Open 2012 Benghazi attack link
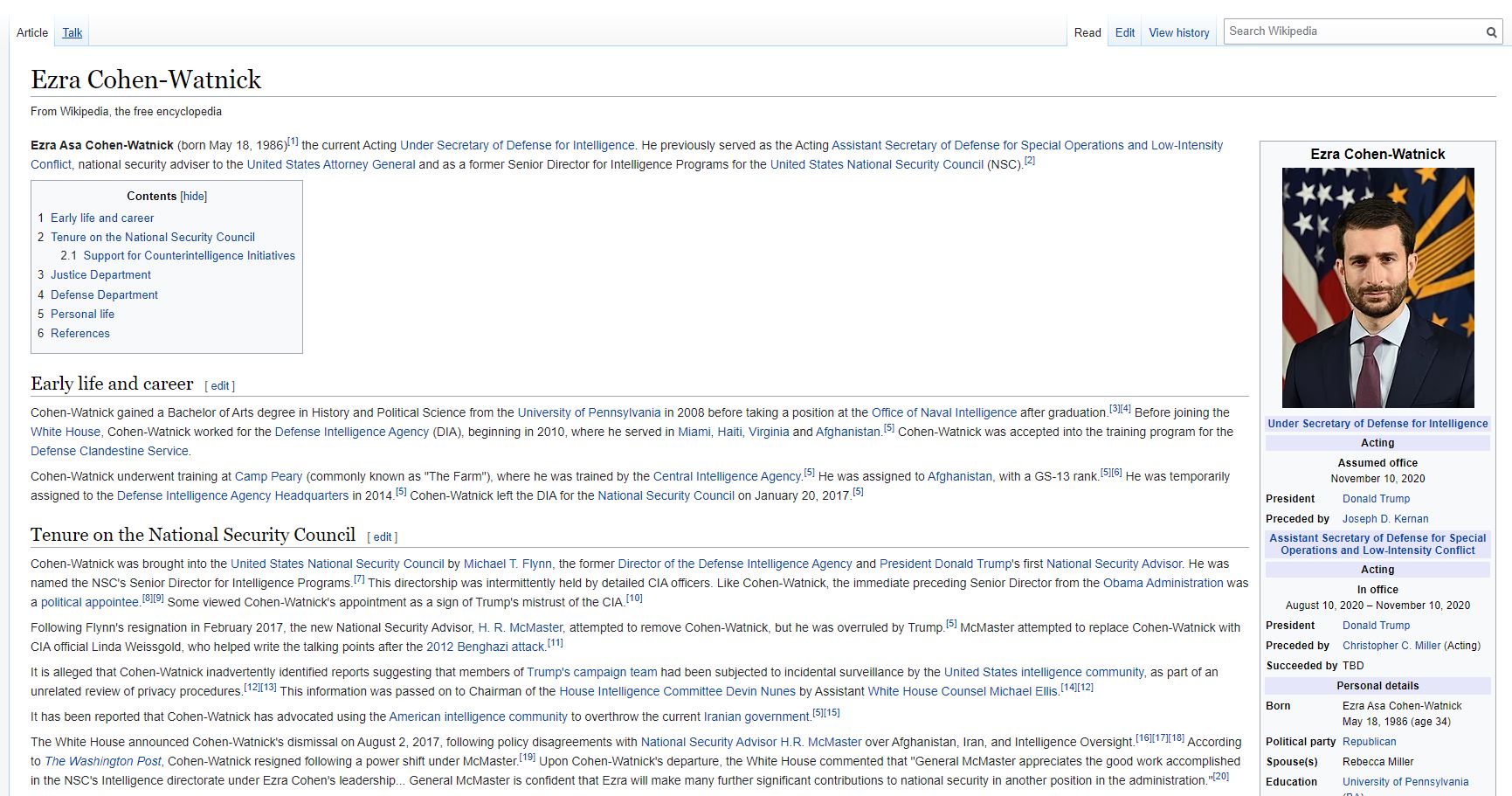 coord(486,647)
